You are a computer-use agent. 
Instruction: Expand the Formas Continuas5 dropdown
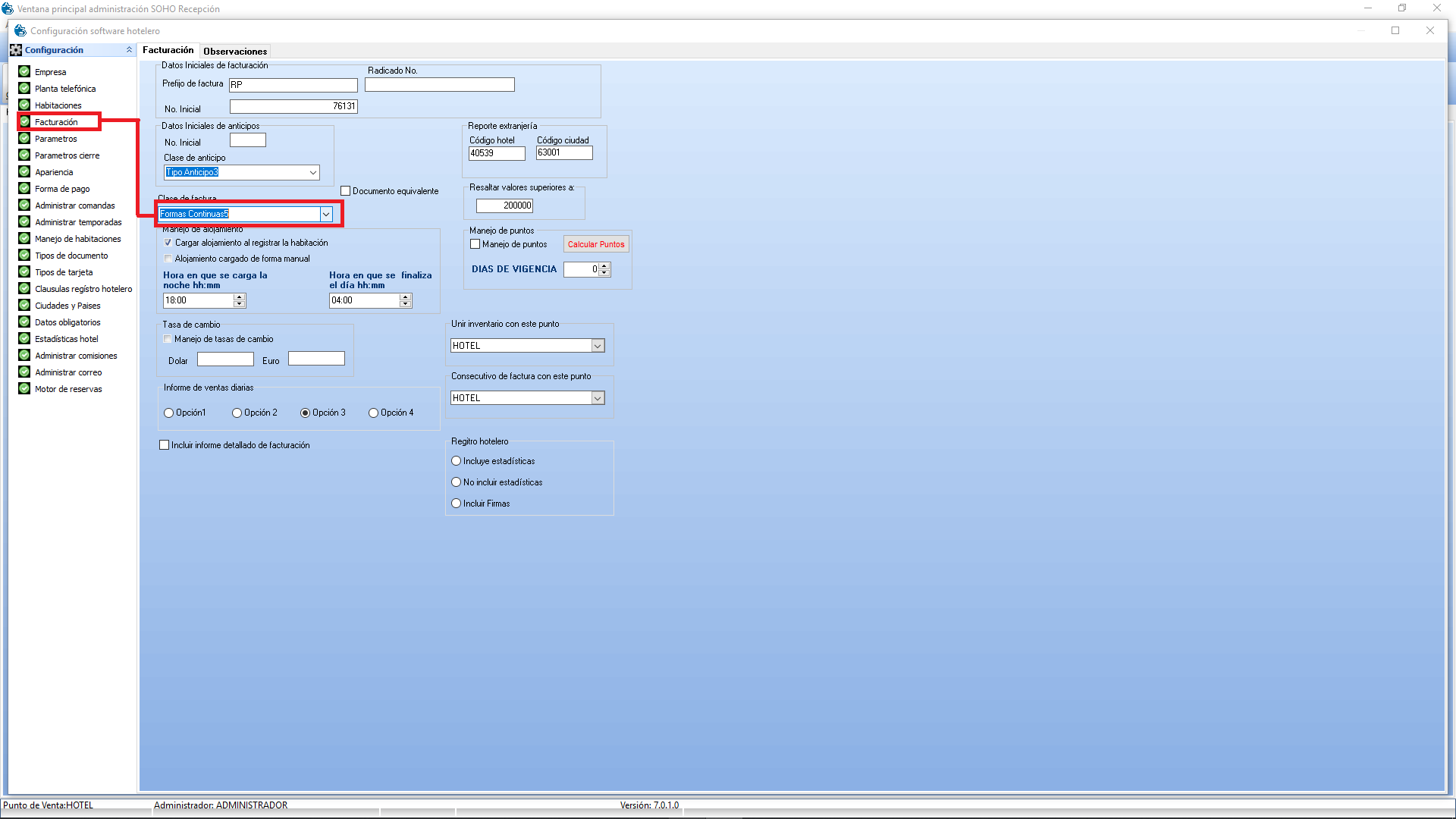pyautogui.click(x=326, y=215)
